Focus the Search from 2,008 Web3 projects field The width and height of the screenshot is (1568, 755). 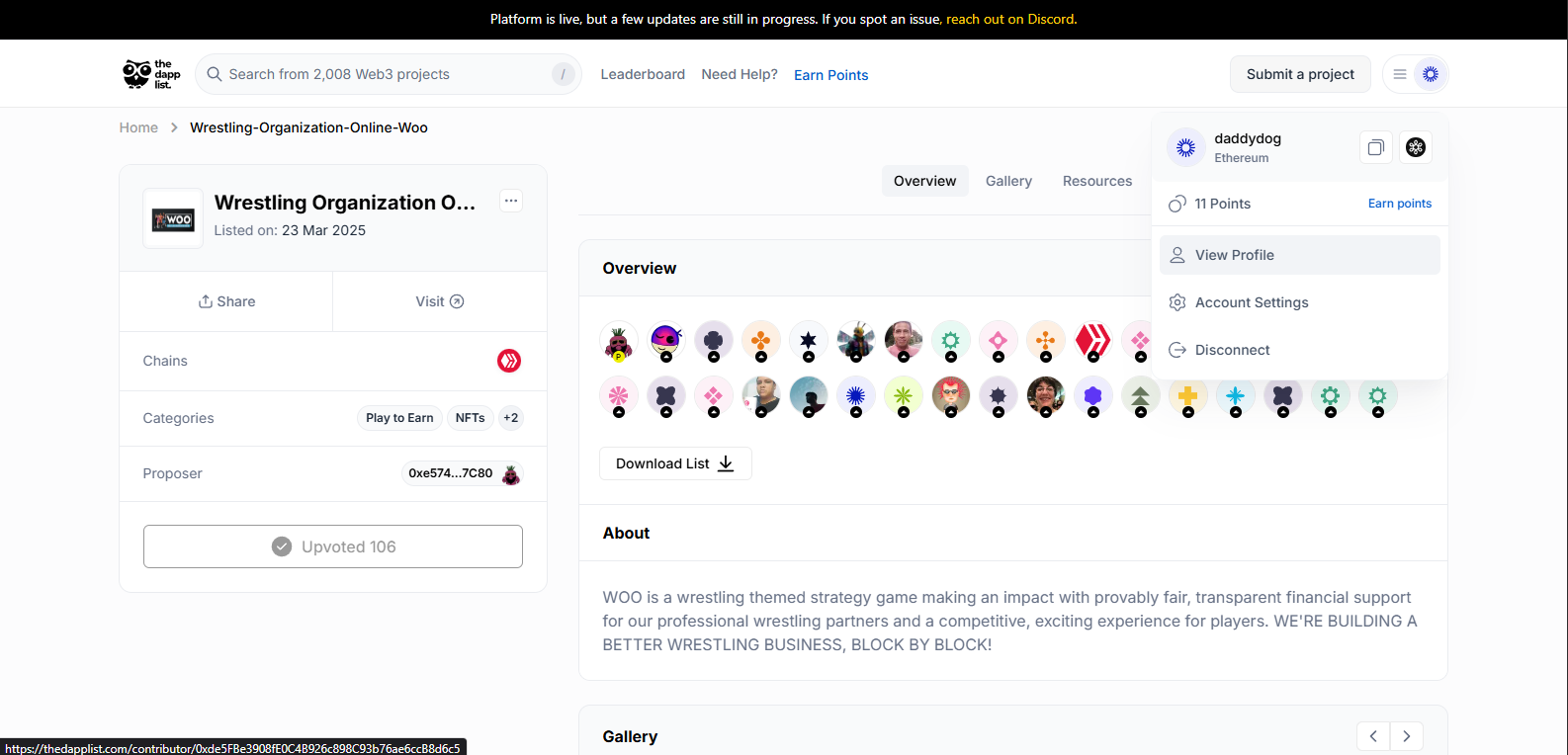[x=389, y=74]
